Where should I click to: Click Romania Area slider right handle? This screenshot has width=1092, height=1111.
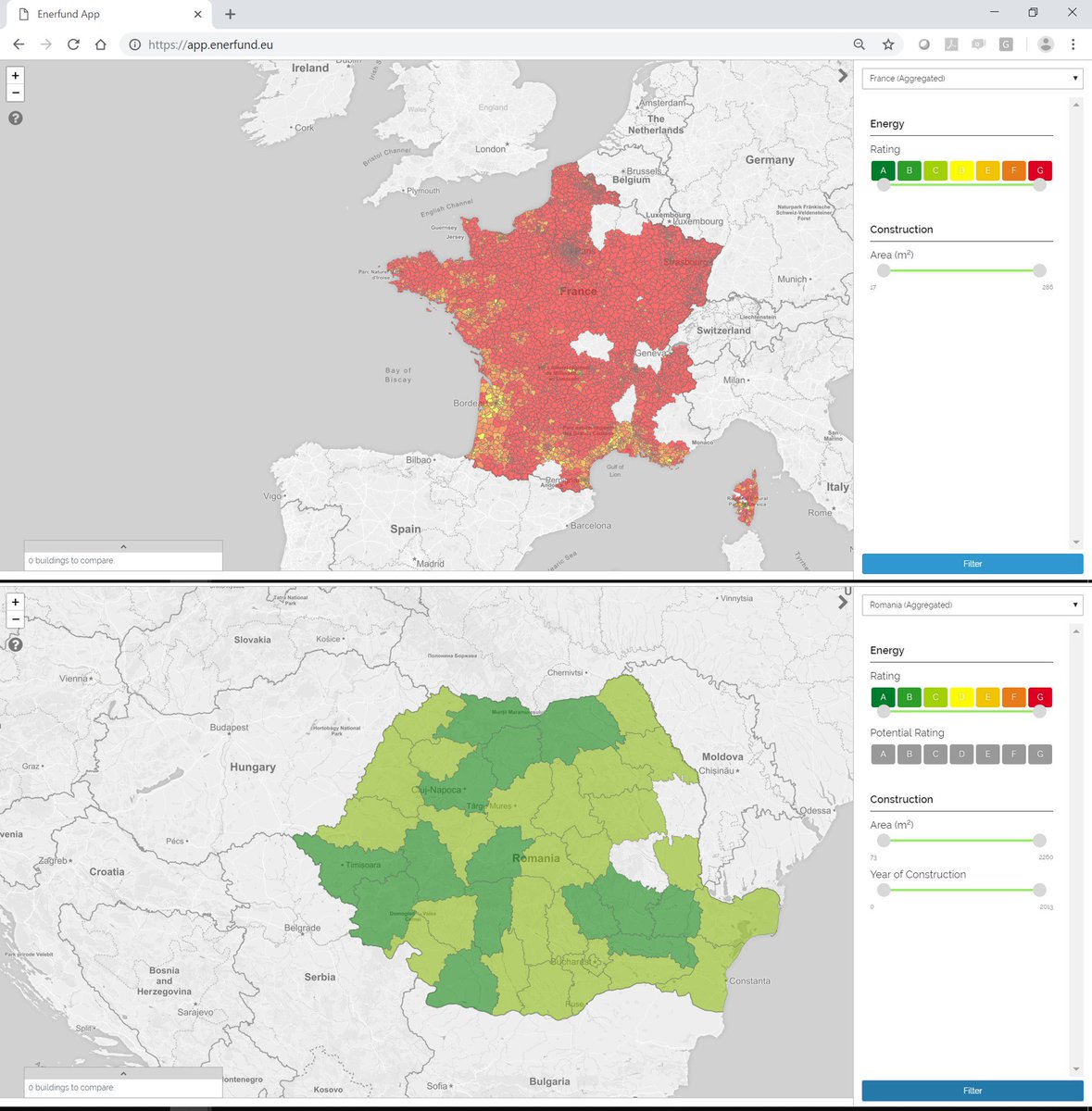point(1040,841)
